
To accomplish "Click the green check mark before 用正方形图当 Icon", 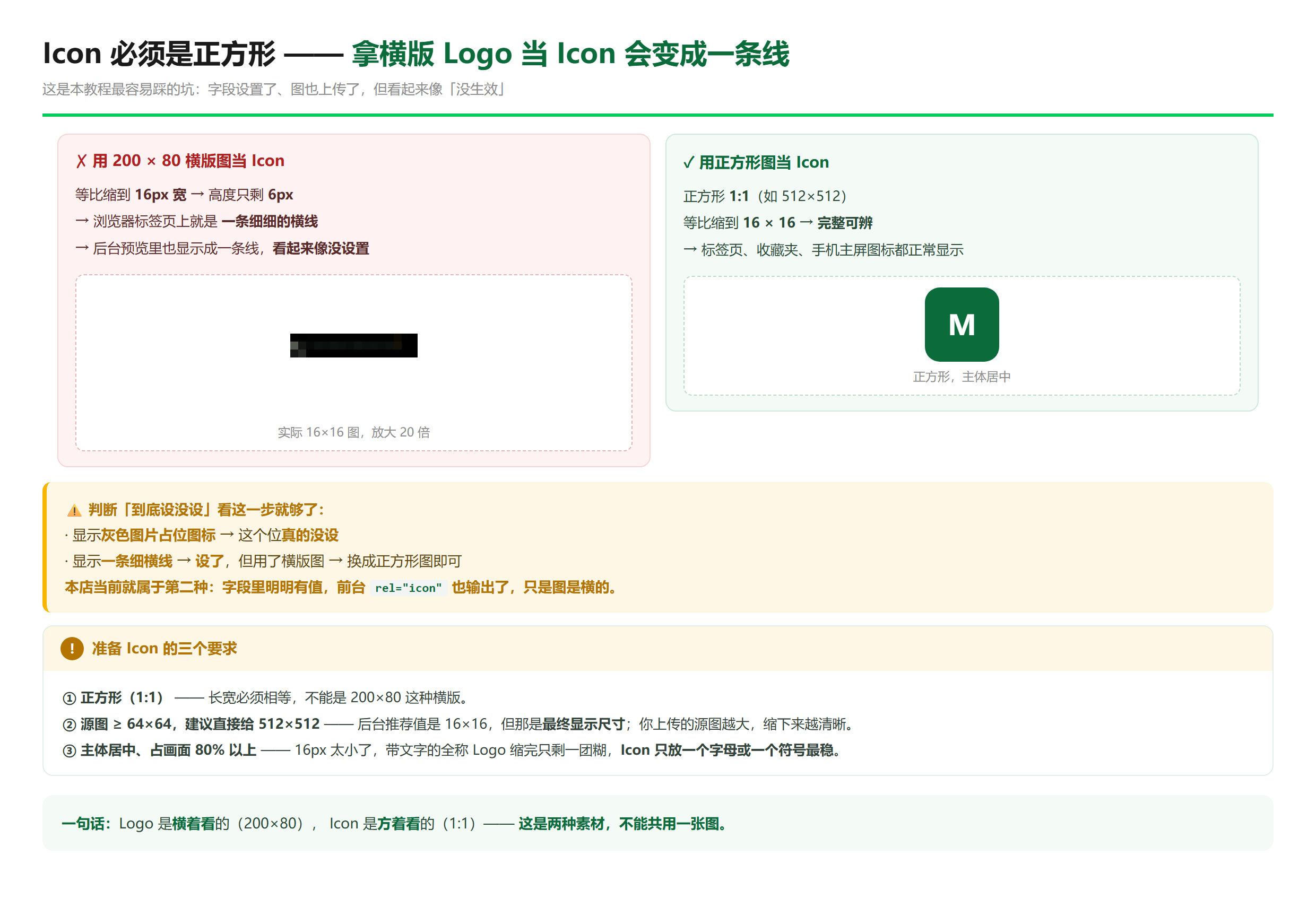I will tap(688, 163).
